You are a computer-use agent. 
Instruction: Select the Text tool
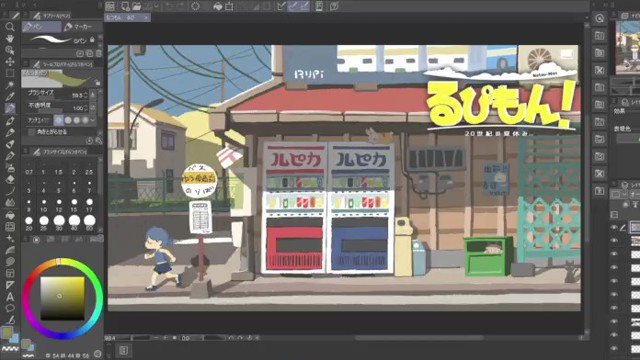coord(10,297)
